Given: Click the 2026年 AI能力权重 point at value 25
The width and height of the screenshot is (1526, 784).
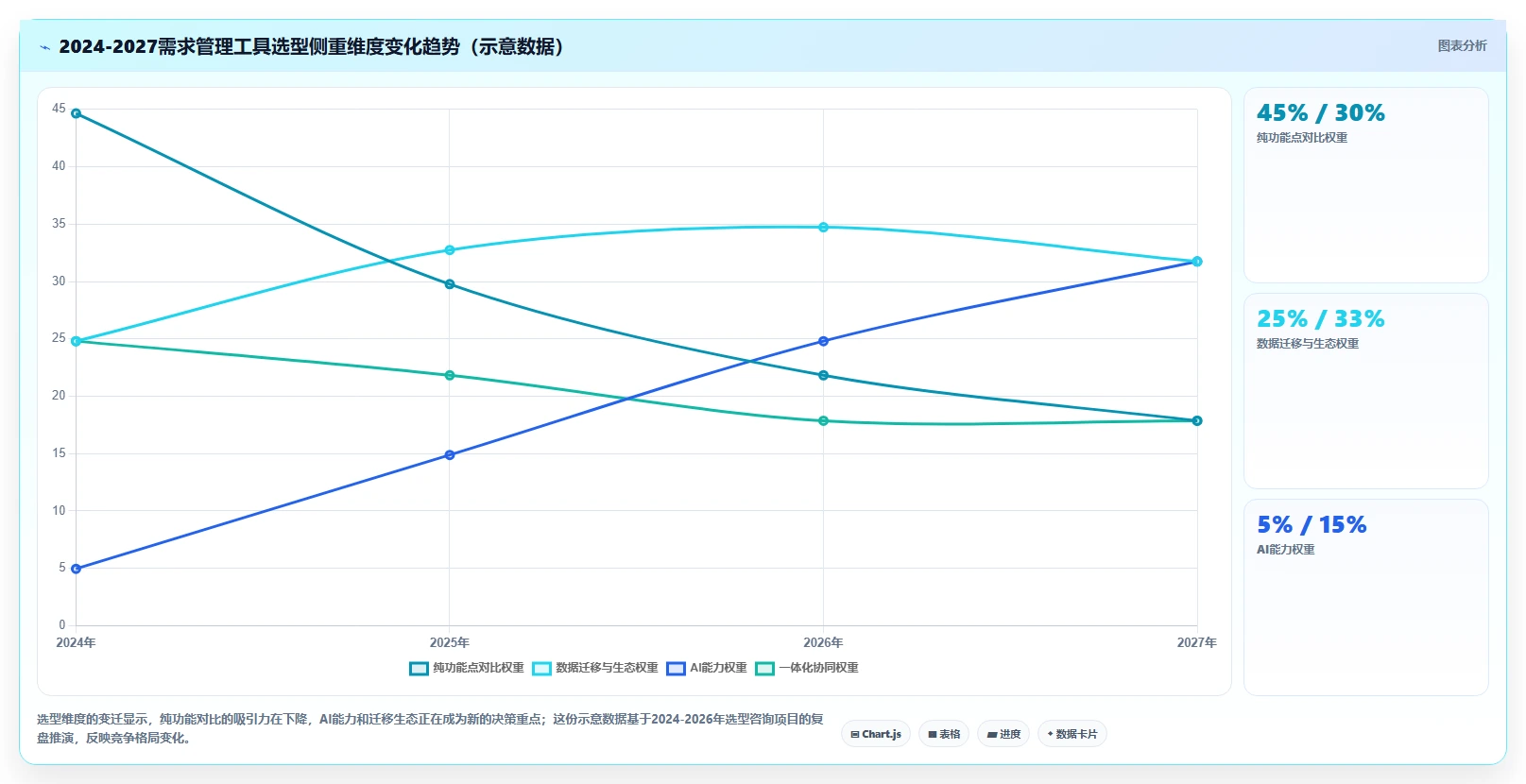Looking at the screenshot, I should pyautogui.click(x=823, y=341).
